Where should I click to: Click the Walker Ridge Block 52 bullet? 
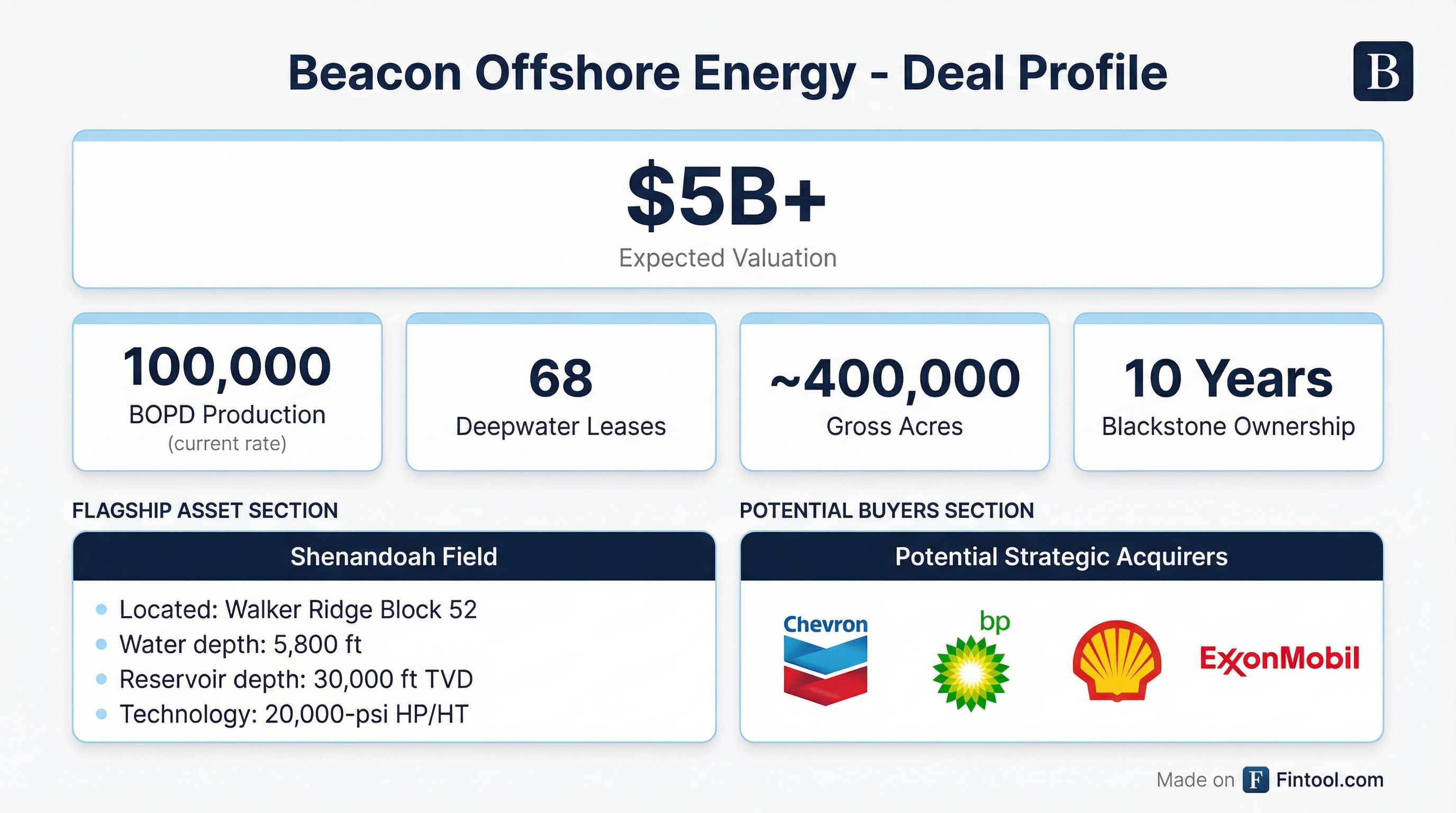click(x=298, y=609)
